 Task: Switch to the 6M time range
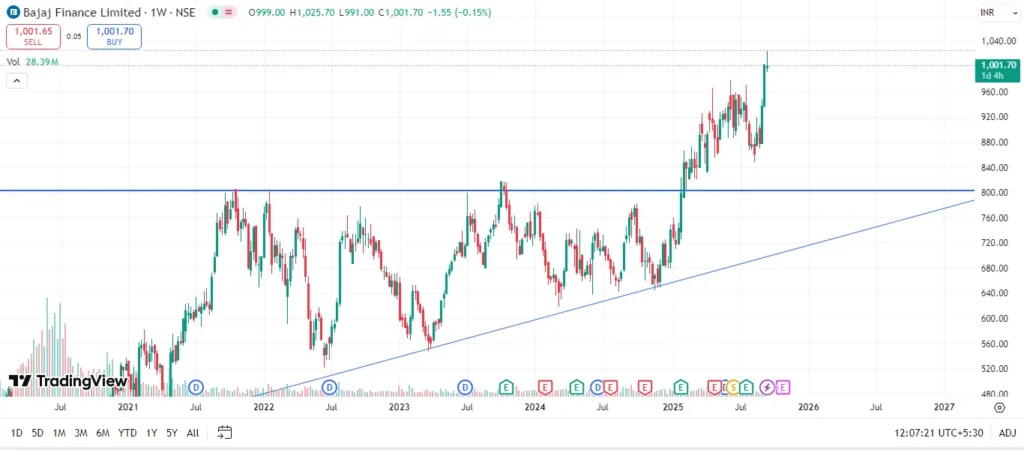[x=103, y=432]
